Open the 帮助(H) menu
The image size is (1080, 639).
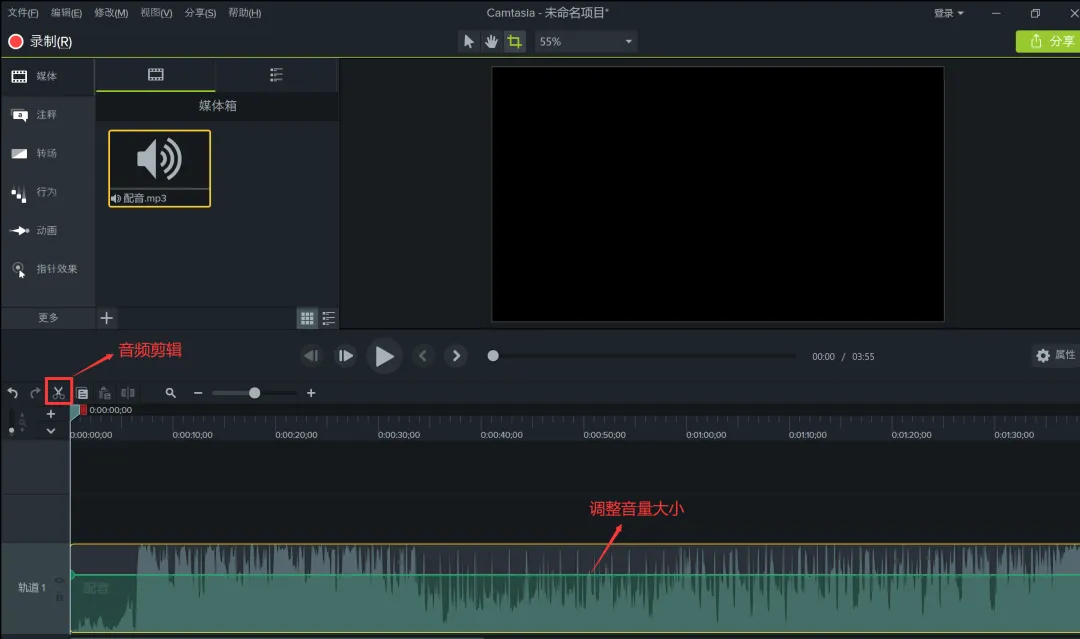pyautogui.click(x=245, y=13)
